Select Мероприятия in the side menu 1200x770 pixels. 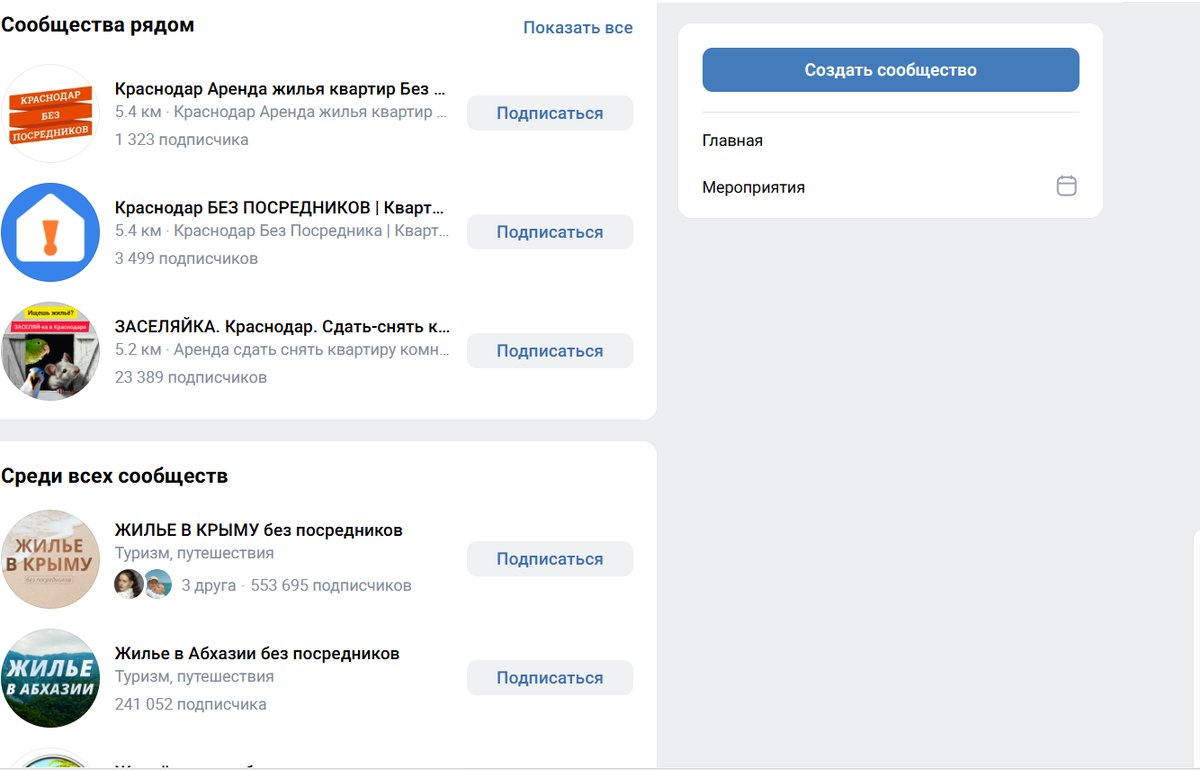pyautogui.click(x=754, y=187)
